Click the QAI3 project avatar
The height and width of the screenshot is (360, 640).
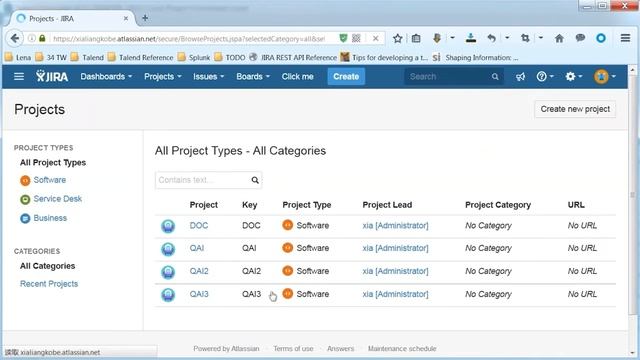point(168,294)
